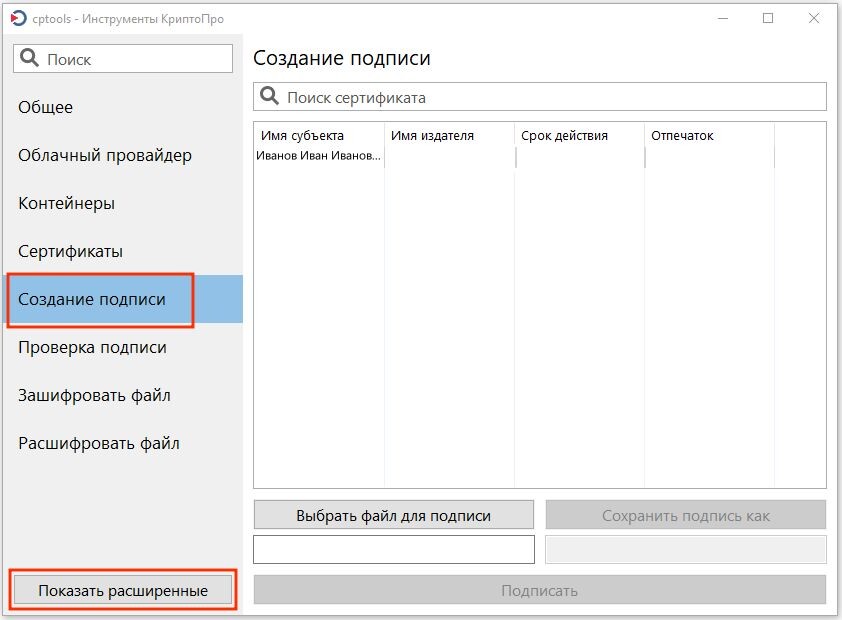Click the "Имя субъекта" column header
This screenshot has height=620, width=842.
305,134
